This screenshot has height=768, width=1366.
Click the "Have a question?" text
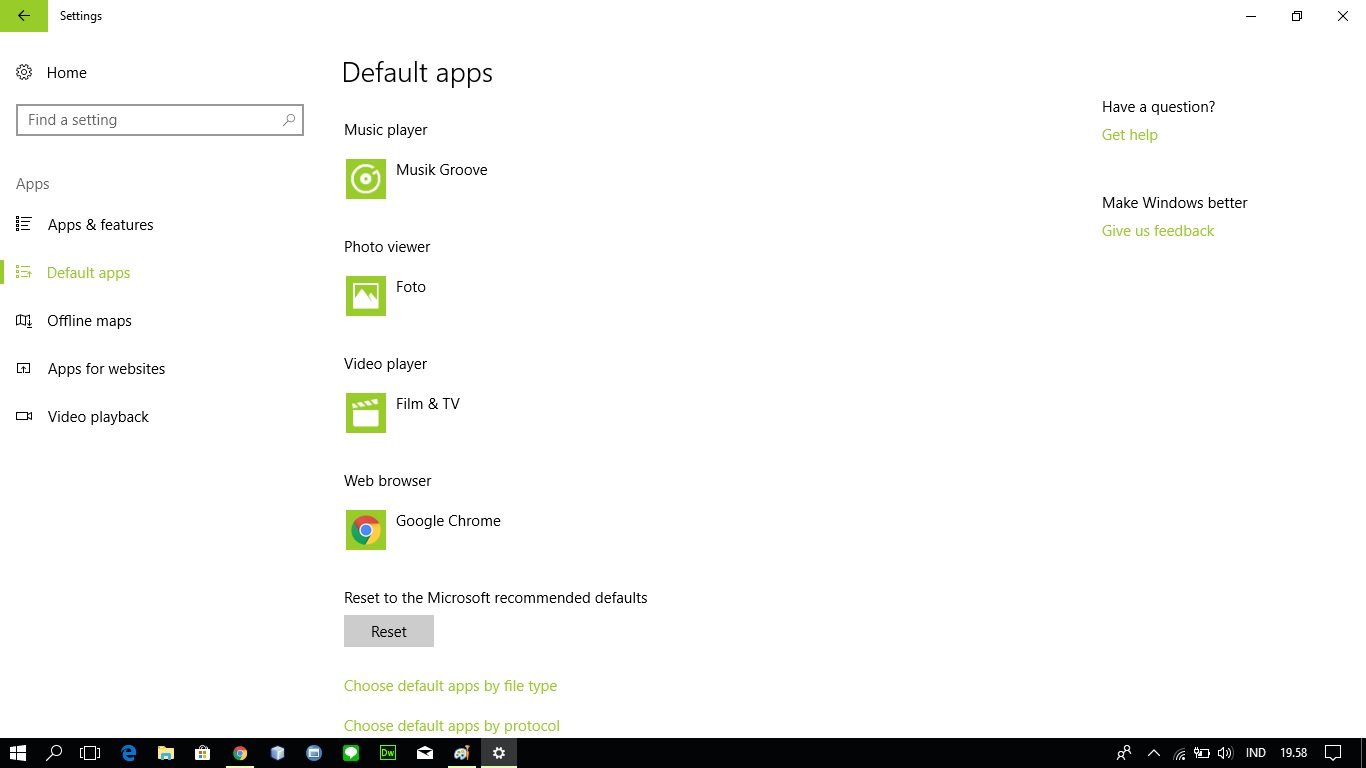click(x=1159, y=107)
